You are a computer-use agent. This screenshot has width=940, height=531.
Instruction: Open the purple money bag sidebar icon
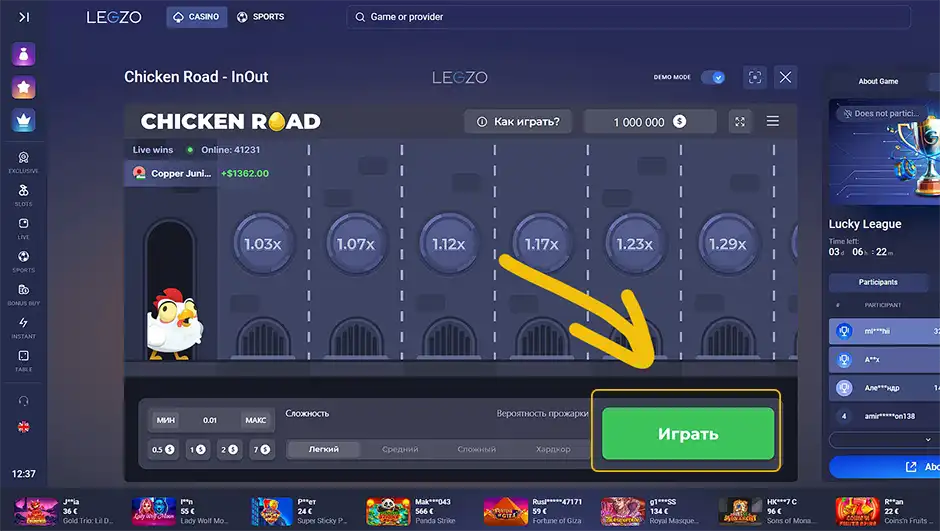(23, 55)
